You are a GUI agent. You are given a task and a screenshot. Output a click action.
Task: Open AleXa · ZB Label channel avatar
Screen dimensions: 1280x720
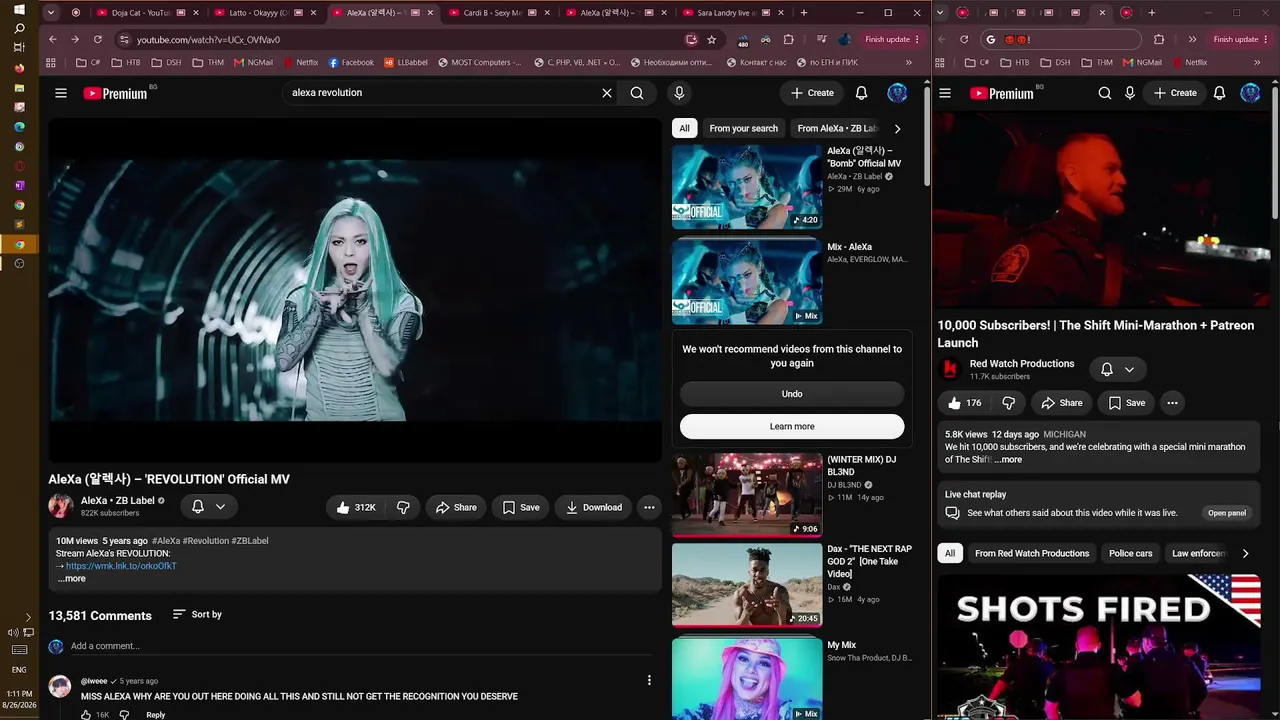[61, 506]
